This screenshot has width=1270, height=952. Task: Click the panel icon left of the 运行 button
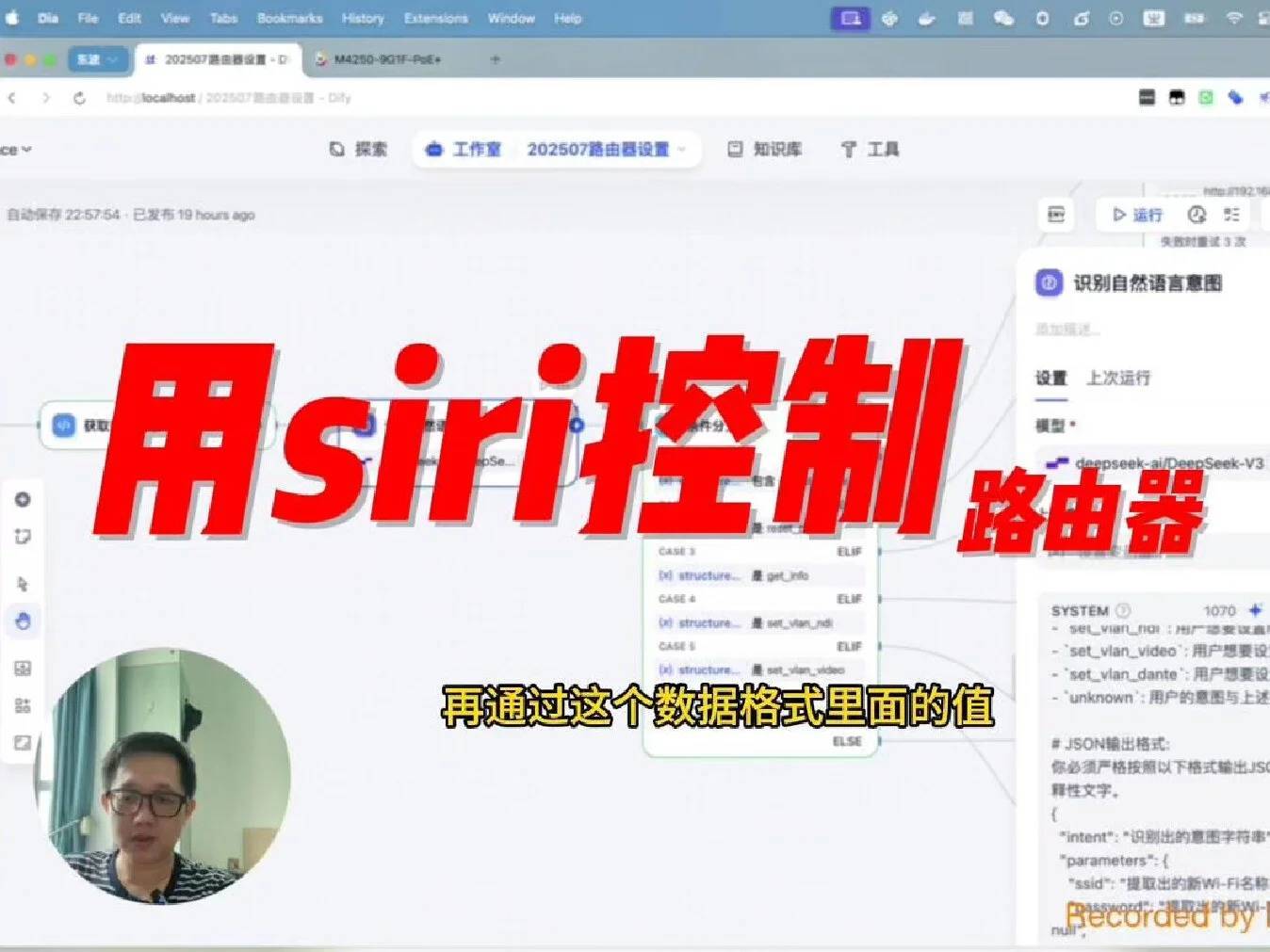pos(1055,215)
